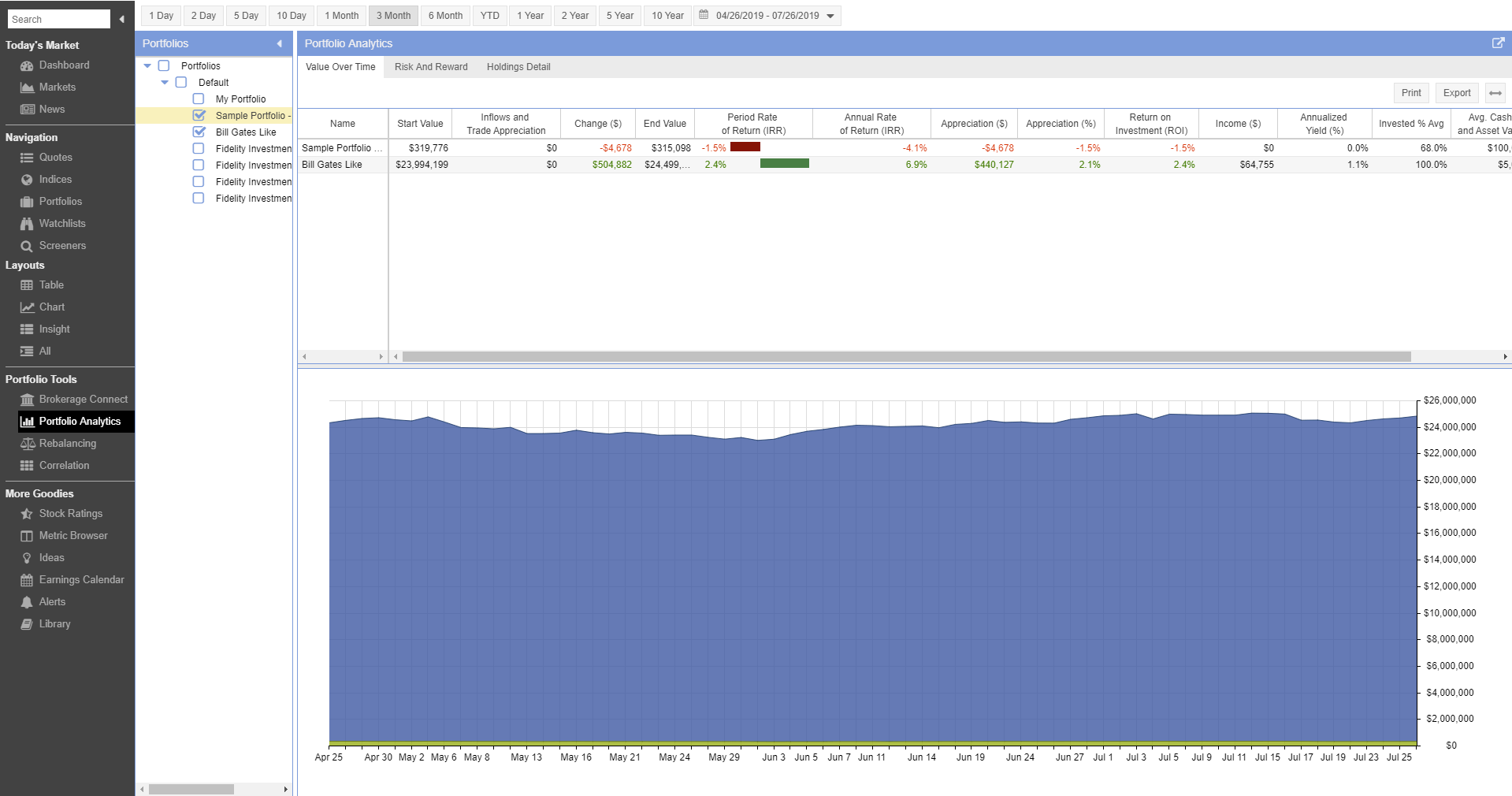Select the Markets sidebar icon
This screenshot has height=796, width=1512.
(x=57, y=87)
